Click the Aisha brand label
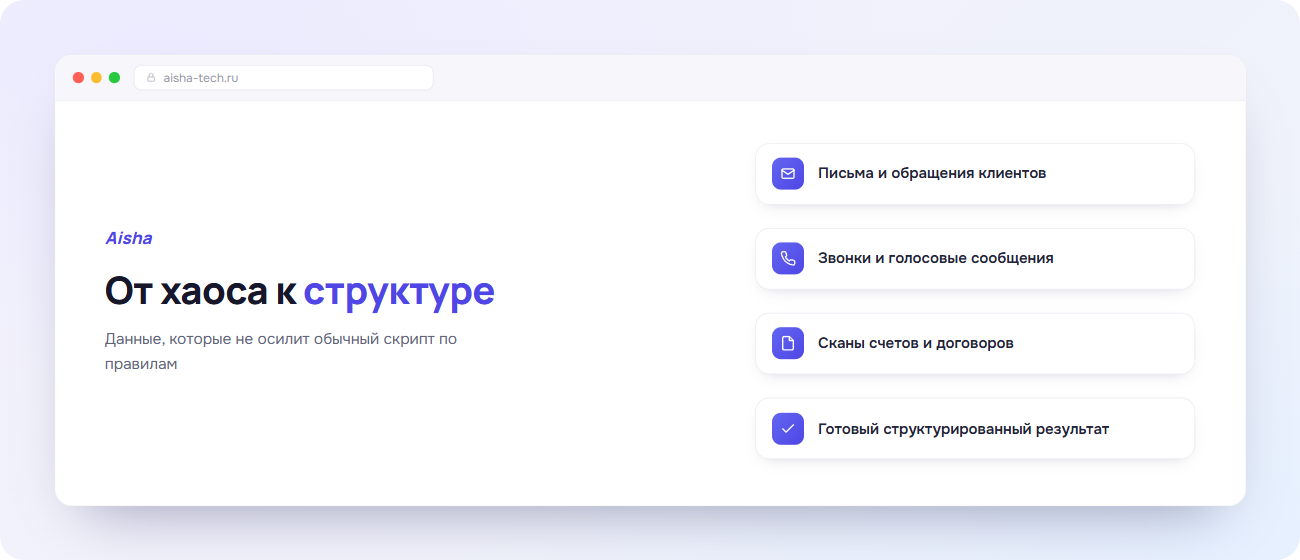The height and width of the screenshot is (560, 1300). 129,238
